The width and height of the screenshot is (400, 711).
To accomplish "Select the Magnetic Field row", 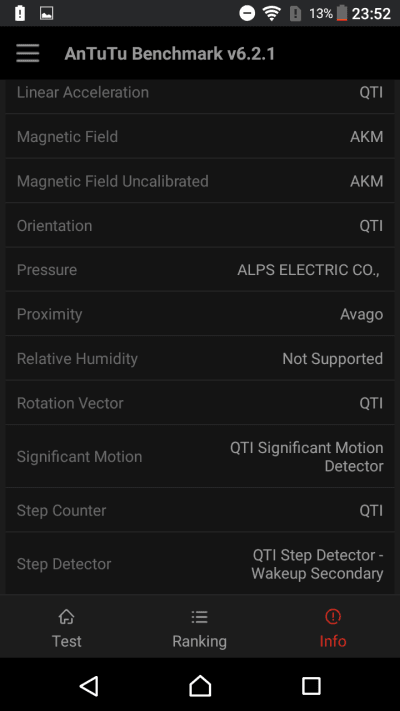I will point(200,136).
